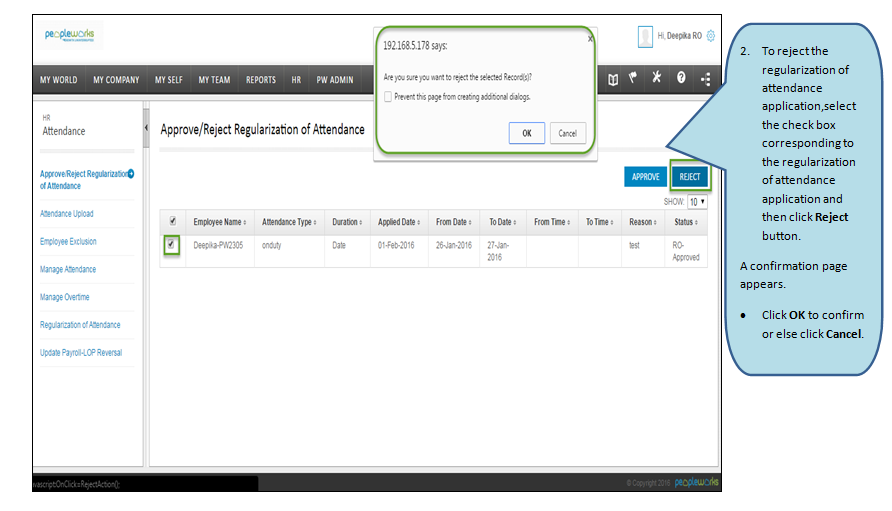892x511 pixels.
Task: Open the HR menu
Action: pyautogui.click(x=296, y=80)
